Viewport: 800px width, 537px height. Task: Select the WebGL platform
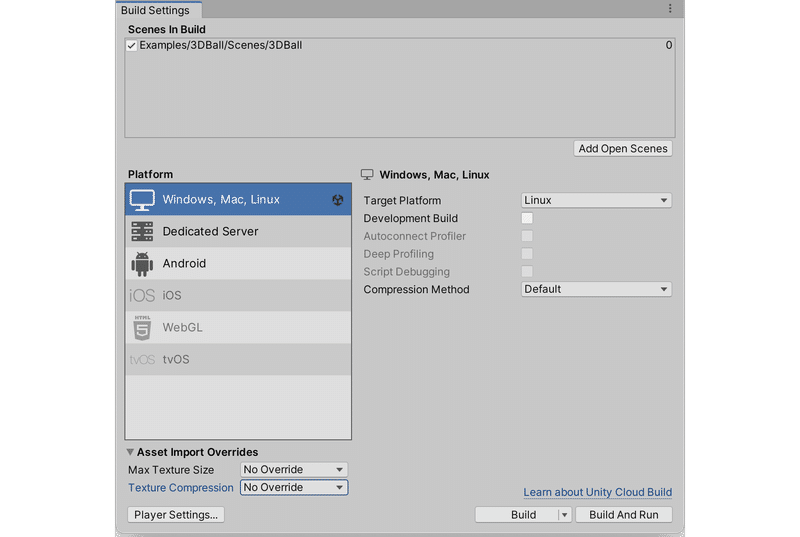coord(238,327)
